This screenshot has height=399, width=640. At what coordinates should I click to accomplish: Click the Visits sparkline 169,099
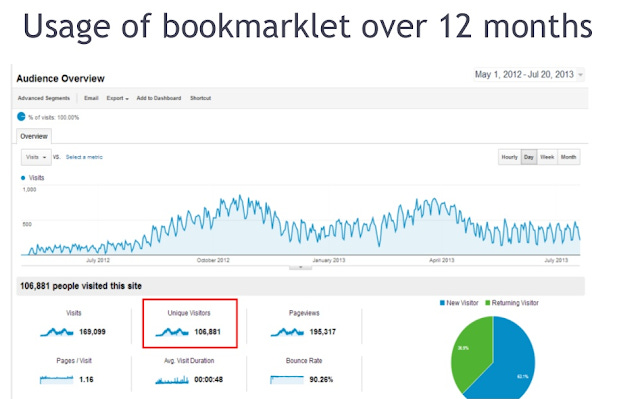[57, 332]
